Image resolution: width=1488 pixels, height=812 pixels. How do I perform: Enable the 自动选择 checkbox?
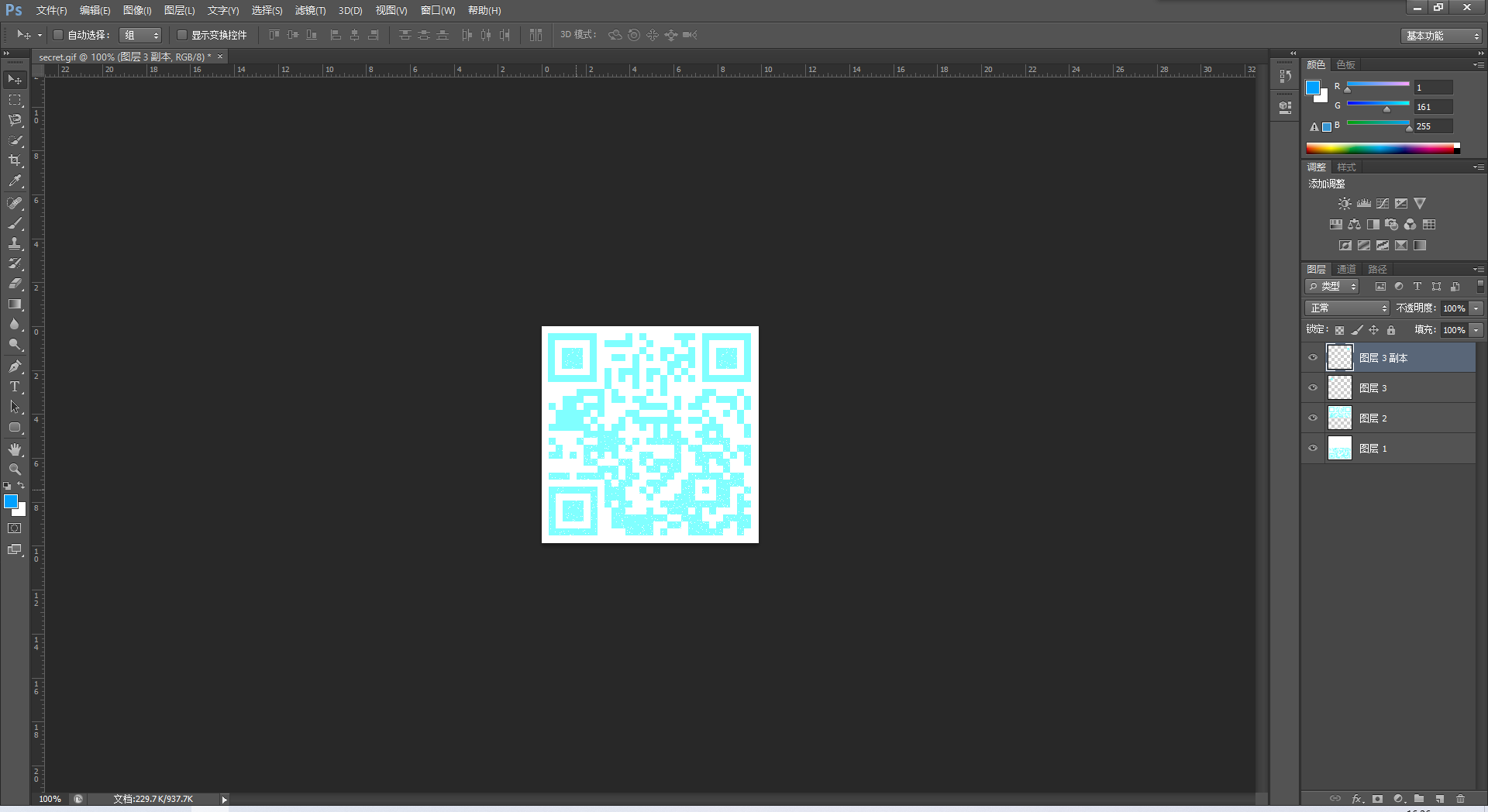coord(57,35)
